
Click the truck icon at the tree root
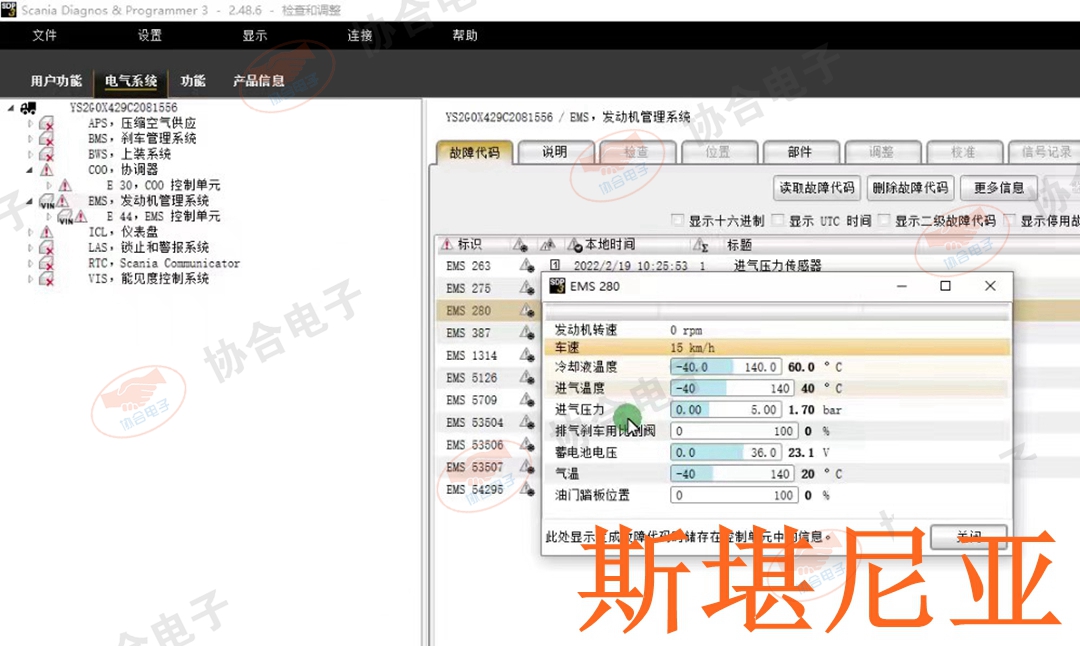[28, 108]
